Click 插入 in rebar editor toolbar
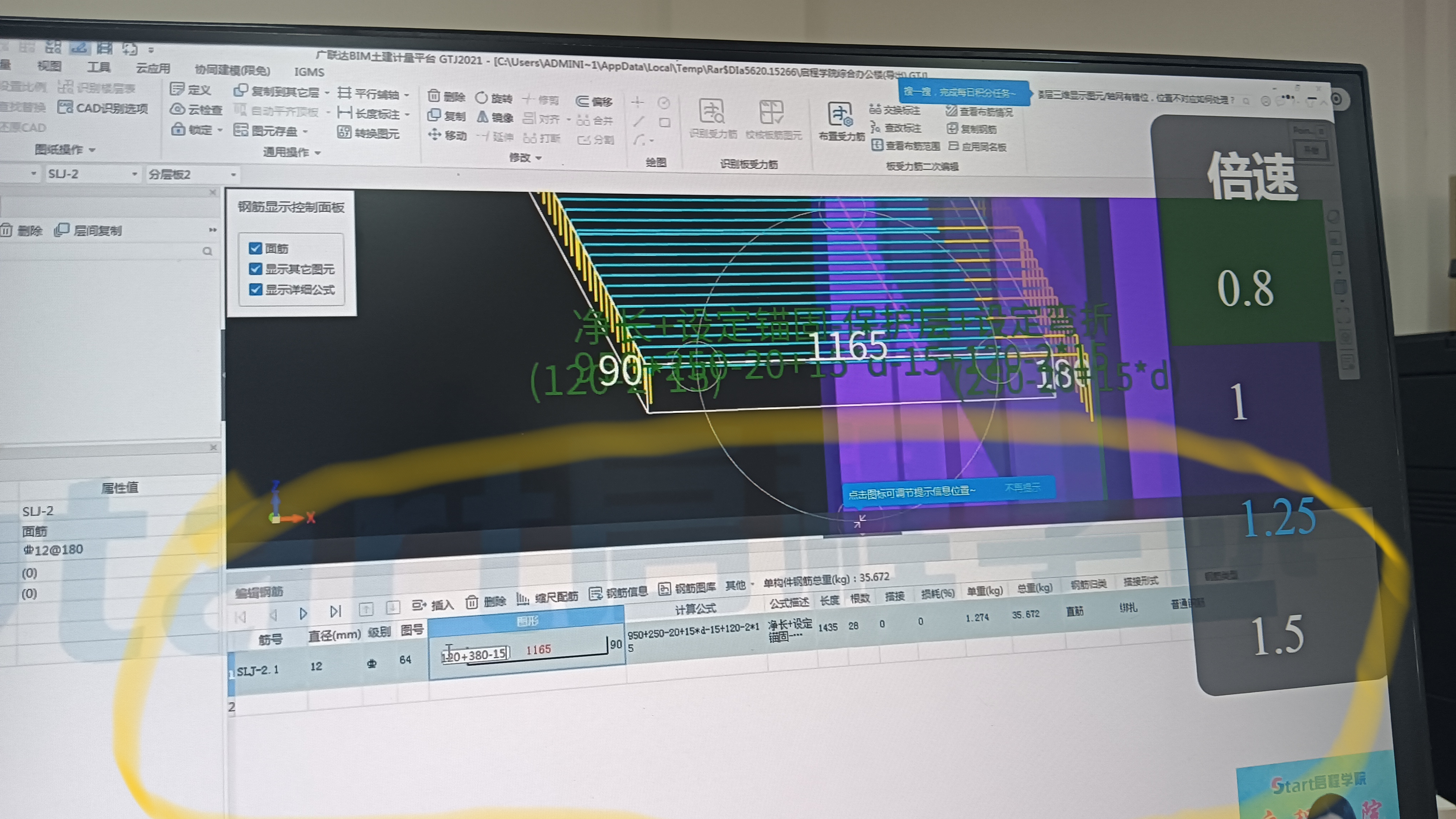The image size is (1456, 819). click(x=433, y=605)
